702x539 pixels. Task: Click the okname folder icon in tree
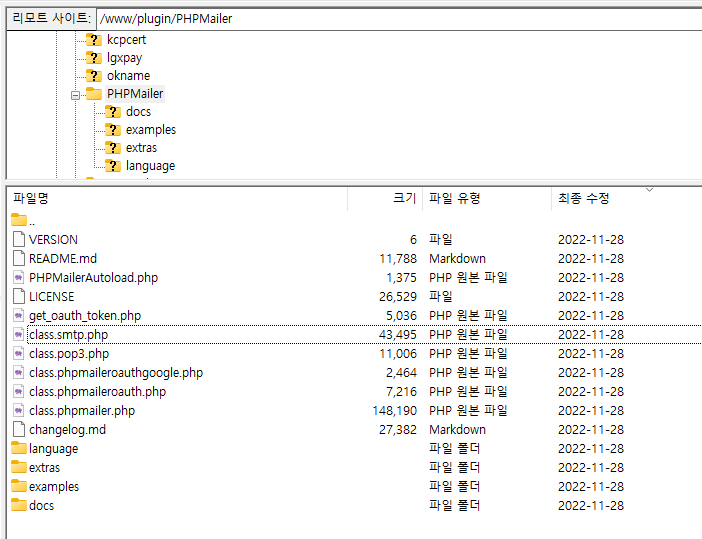click(x=94, y=76)
